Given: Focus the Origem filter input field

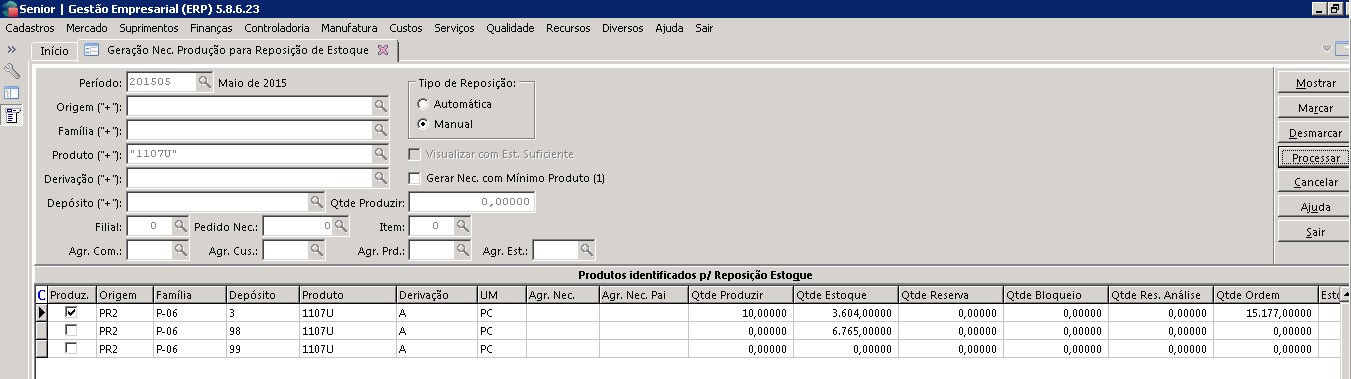Looking at the screenshot, I should click(x=249, y=106).
